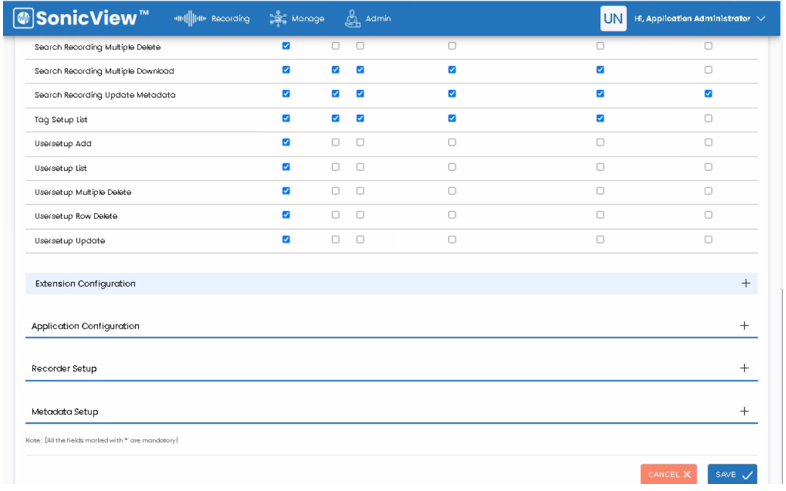
Task: Click the 'Usersetup Update' label
Action: point(70,241)
